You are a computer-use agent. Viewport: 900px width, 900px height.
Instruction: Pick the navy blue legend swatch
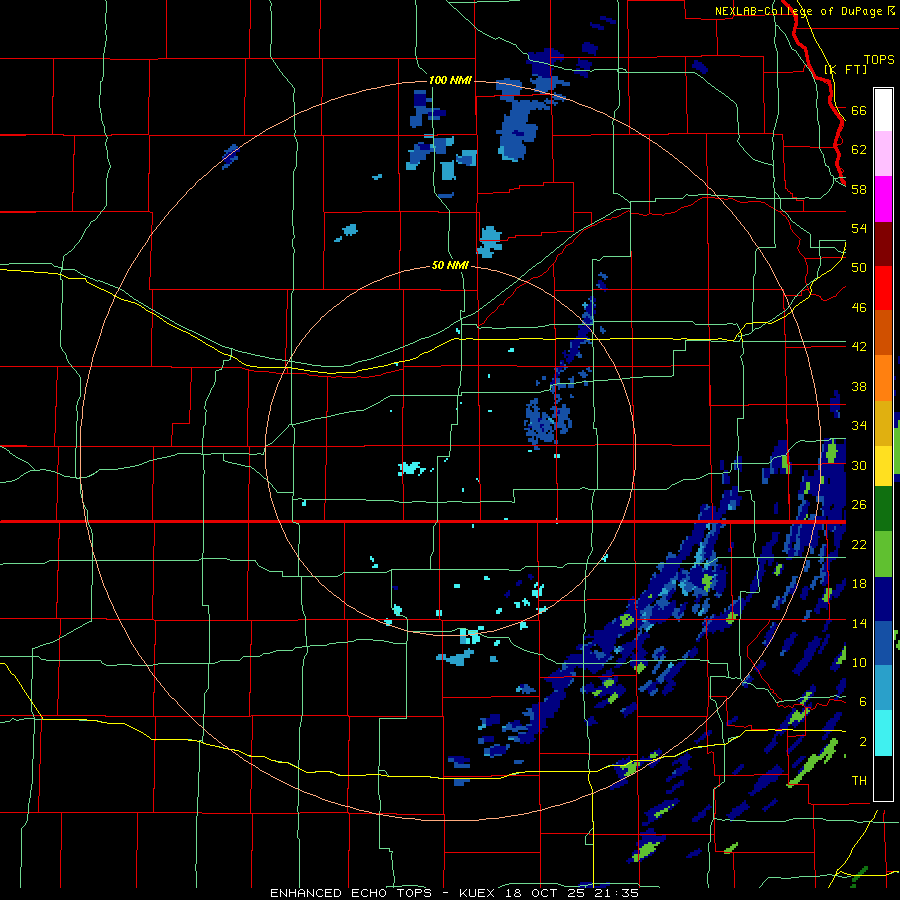pos(883,599)
